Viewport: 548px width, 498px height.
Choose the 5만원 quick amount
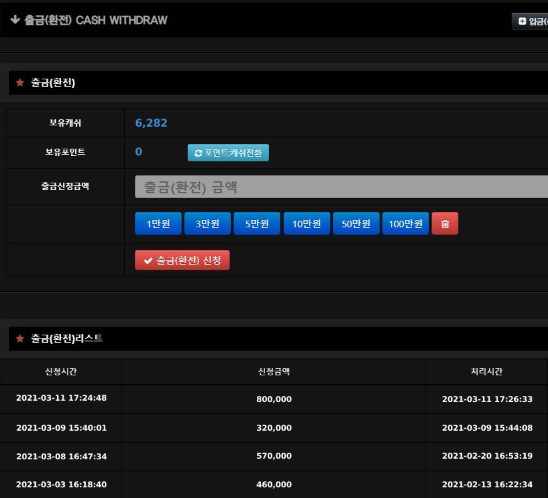click(257, 223)
